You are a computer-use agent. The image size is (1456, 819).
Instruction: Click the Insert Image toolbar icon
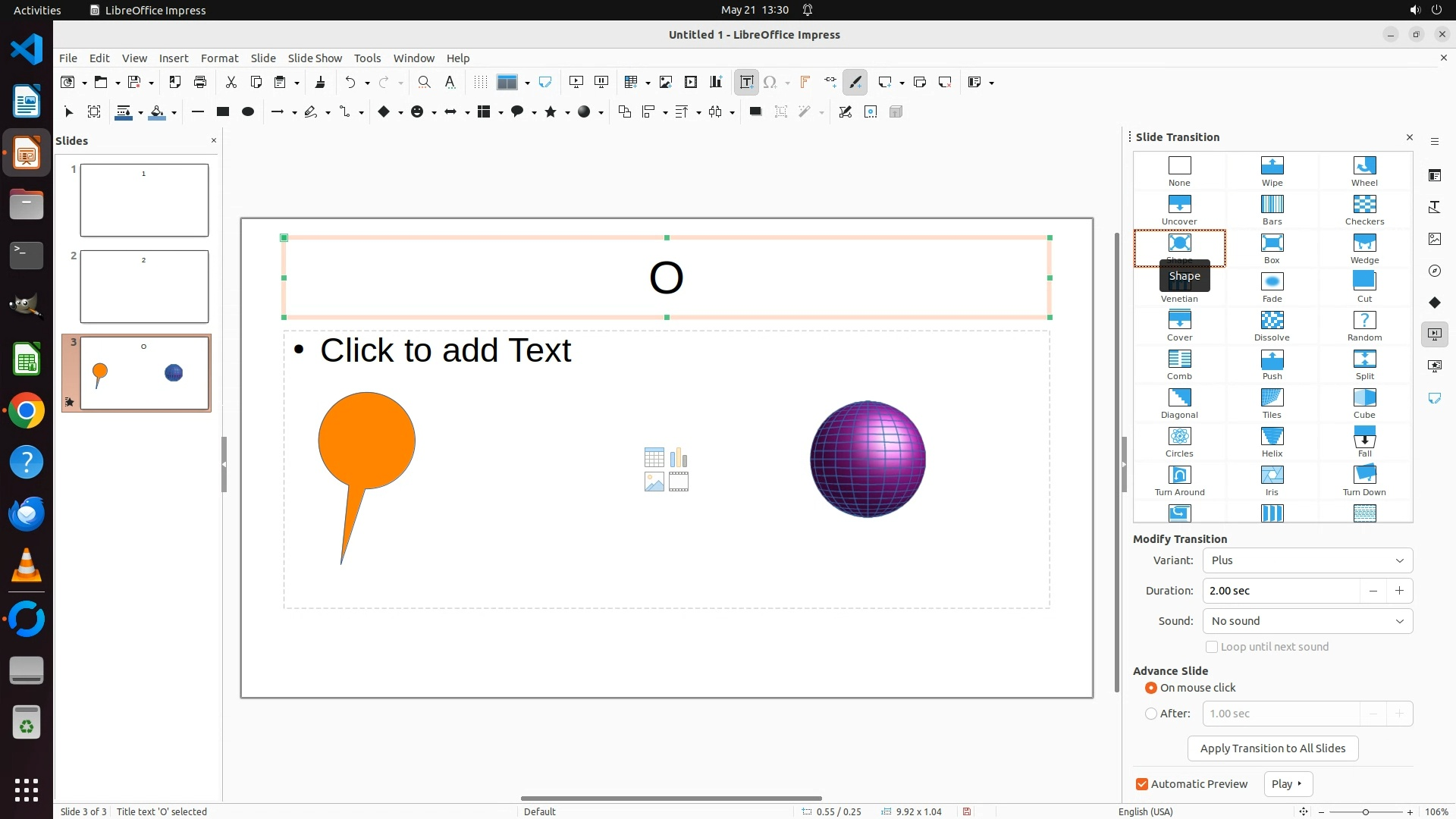[665, 82]
